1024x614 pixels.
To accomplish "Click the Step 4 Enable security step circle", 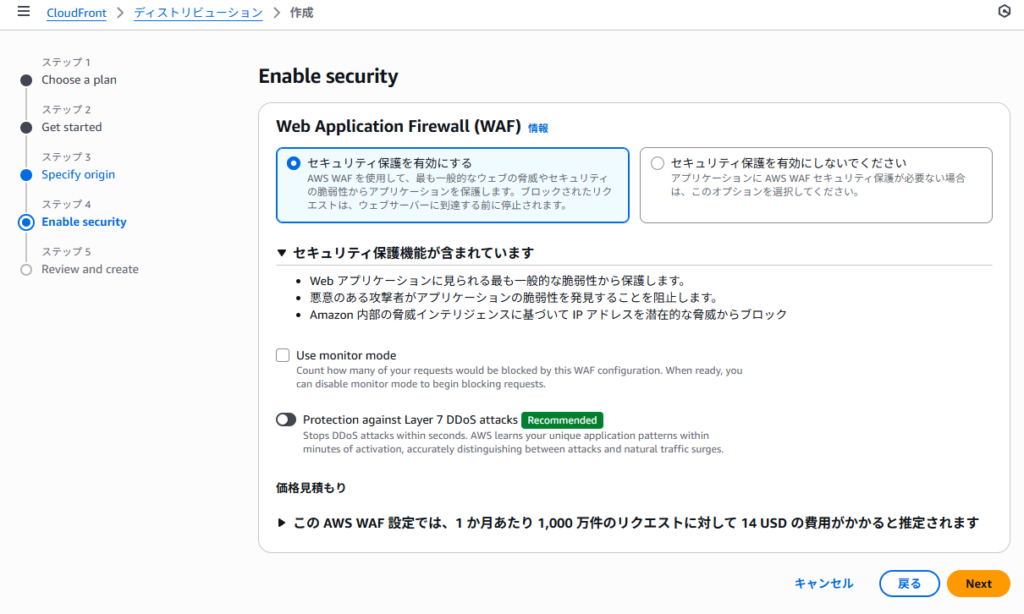I will click(x=26, y=222).
